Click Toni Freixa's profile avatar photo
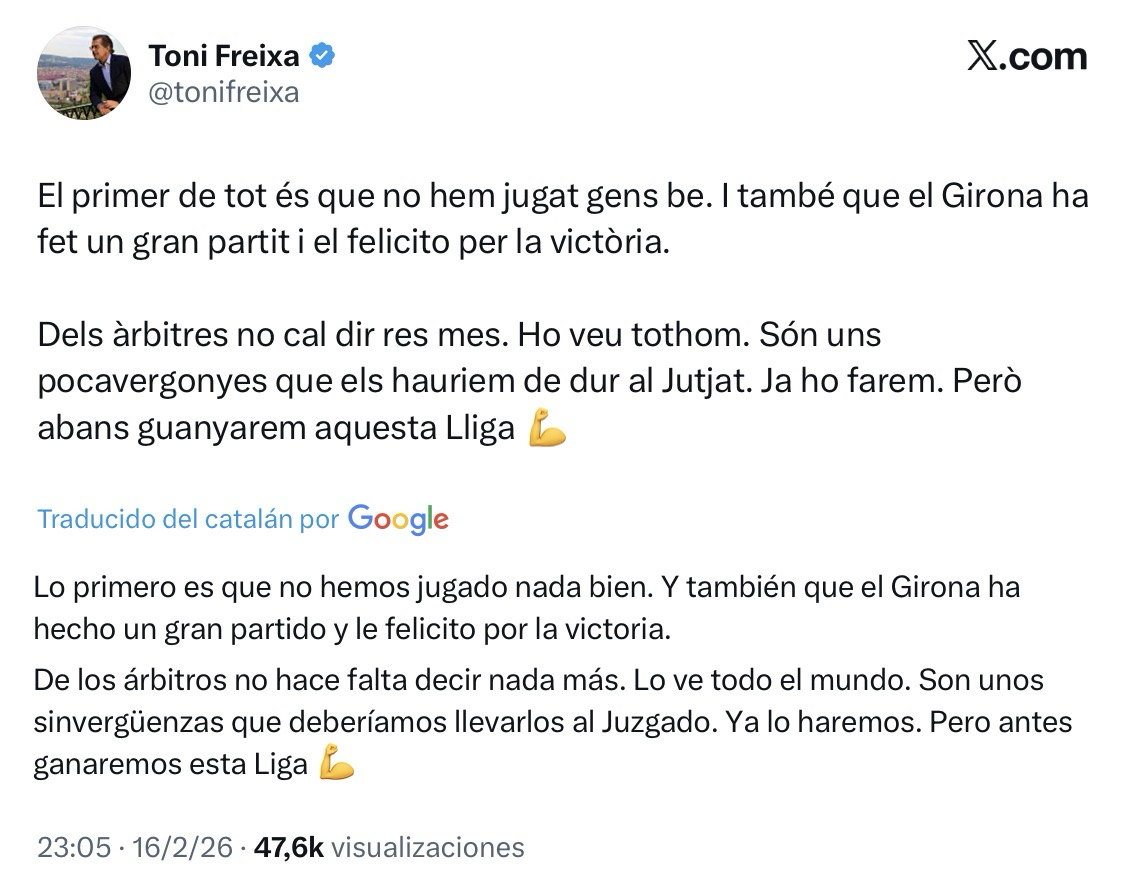This screenshot has height=870, width=1146. (x=84, y=73)
